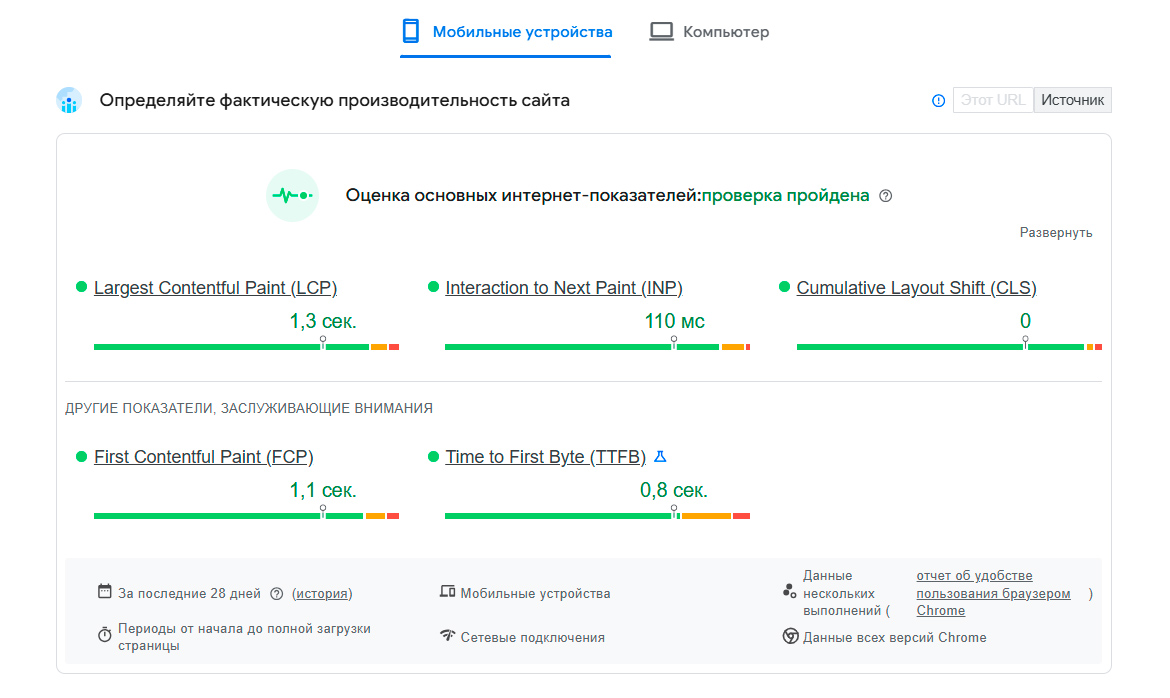The width and height of the screenshot is (1170, 698).
Task: Click the calendar icon for last 28 days
Action: click(x=105, y=592)
